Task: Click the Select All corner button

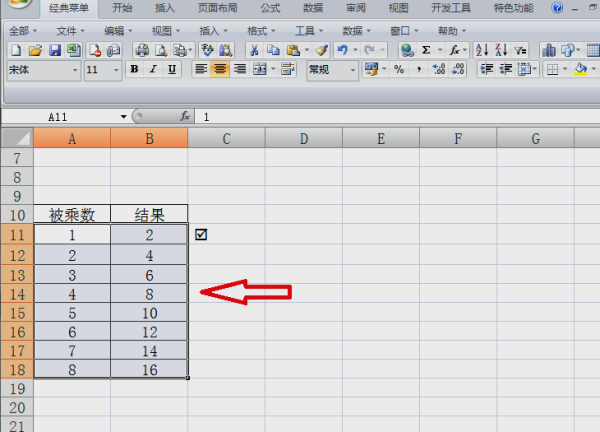Action: click(17, 138)
